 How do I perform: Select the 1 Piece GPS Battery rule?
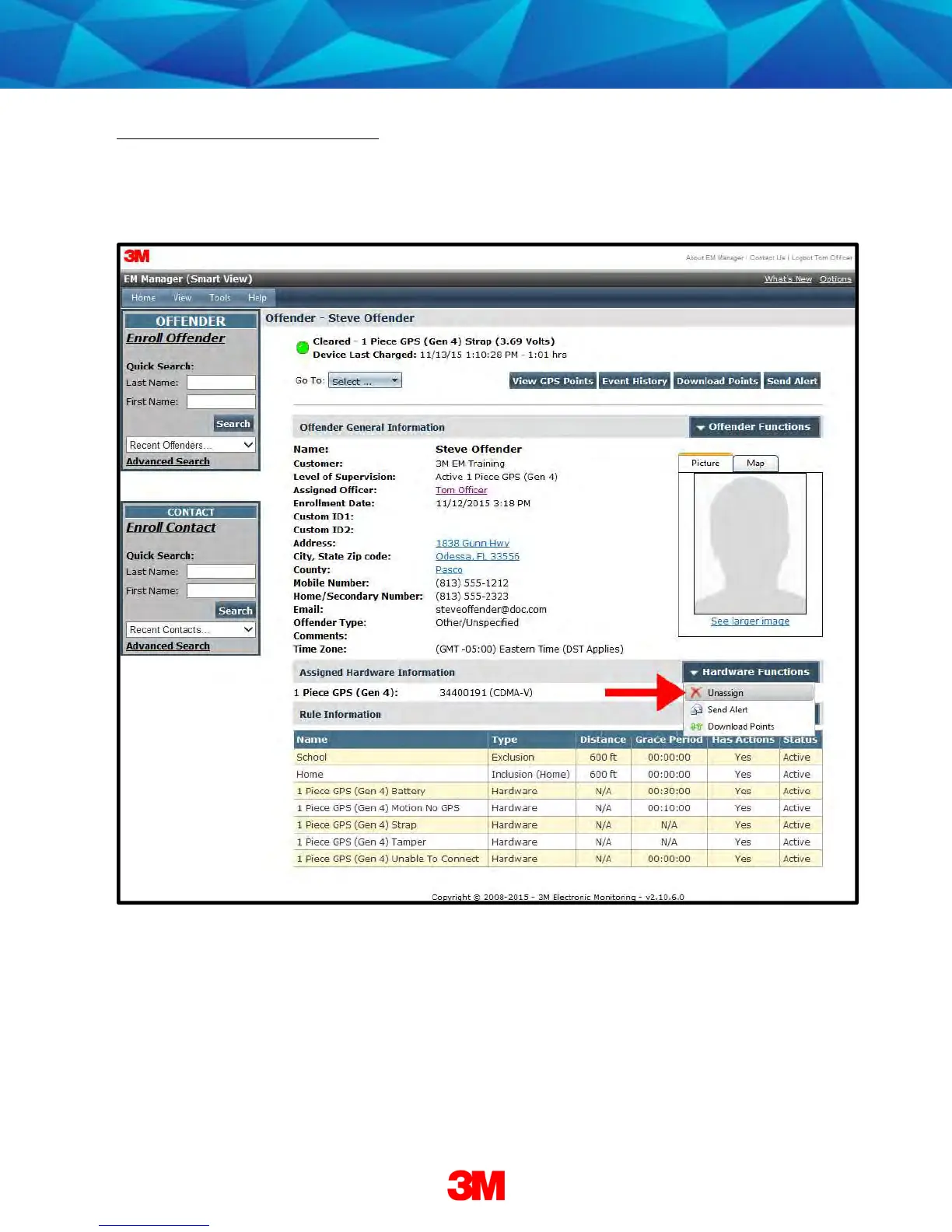click(x=558, y=791)
